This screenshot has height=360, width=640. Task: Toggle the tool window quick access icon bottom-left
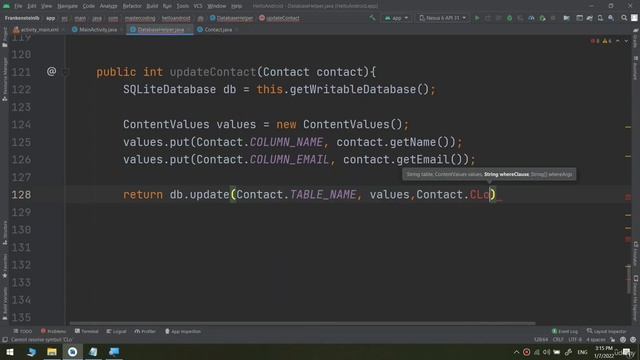point(5,340)
